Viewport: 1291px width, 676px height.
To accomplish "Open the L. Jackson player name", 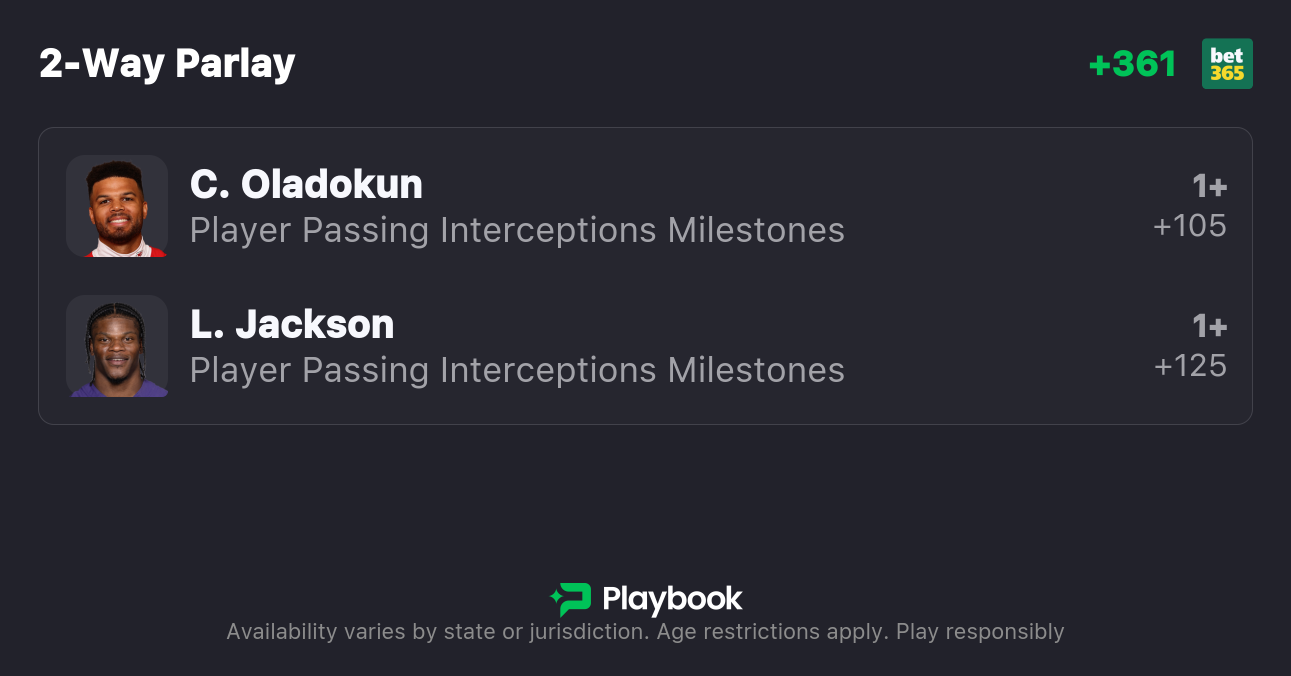I will (292, 325).
